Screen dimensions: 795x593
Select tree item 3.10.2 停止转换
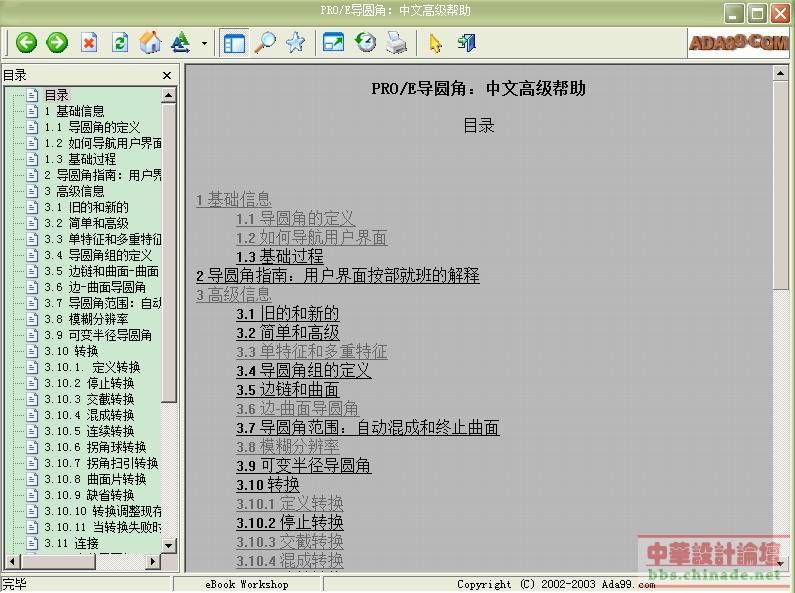(89, 383)
